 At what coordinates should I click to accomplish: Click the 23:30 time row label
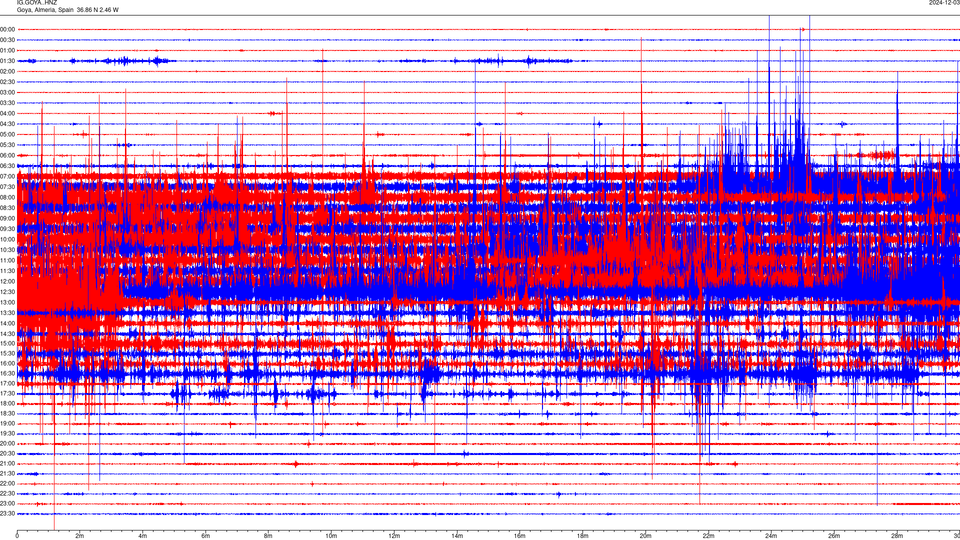click(x=8, y=514)
